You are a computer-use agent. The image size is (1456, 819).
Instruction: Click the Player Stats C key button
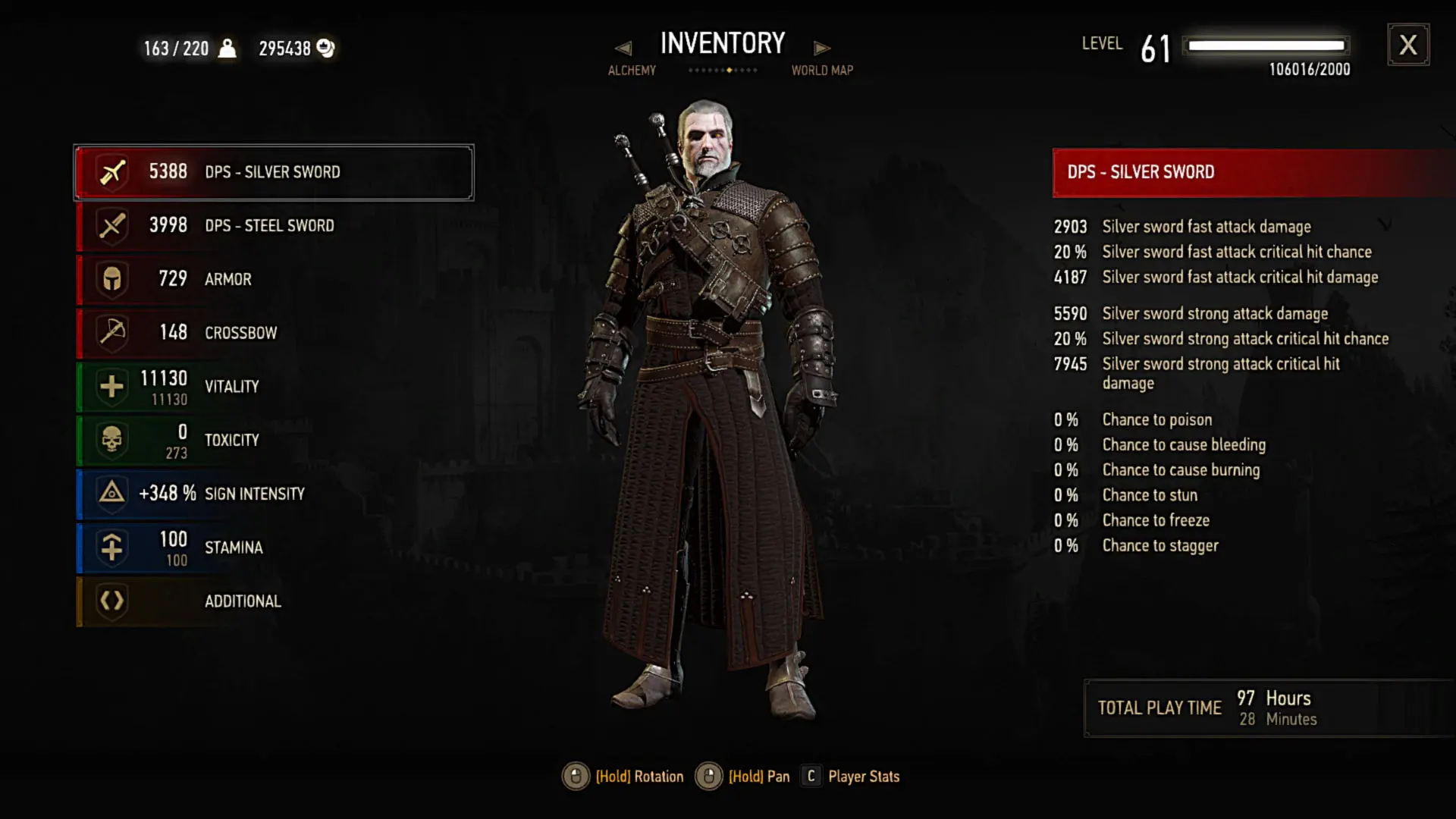pyautogui.click(x=811, y=777)
